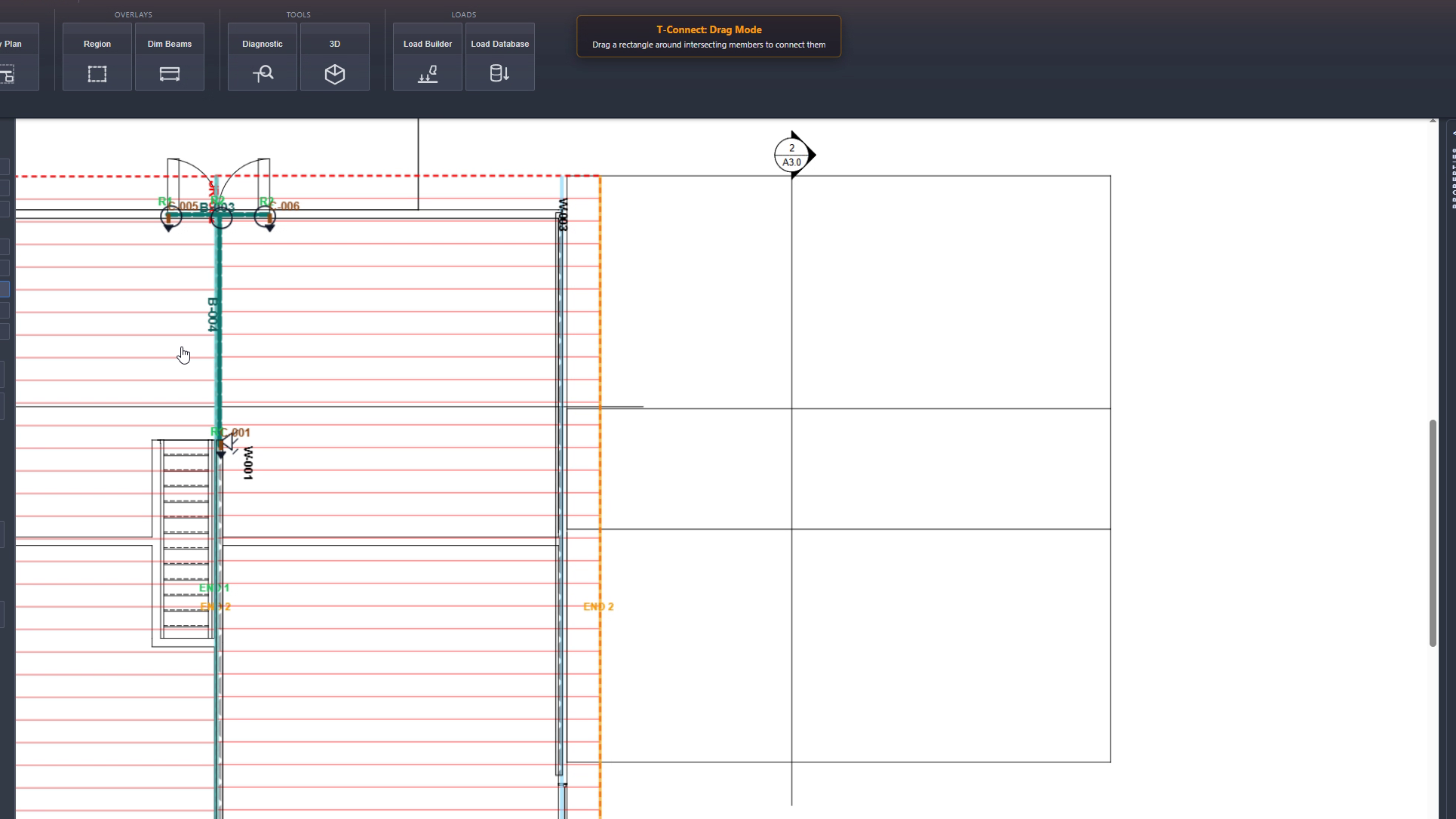The image size is (1456, 819).
Task: Click the canvas scroll-up arrow
Action: 1433,121
